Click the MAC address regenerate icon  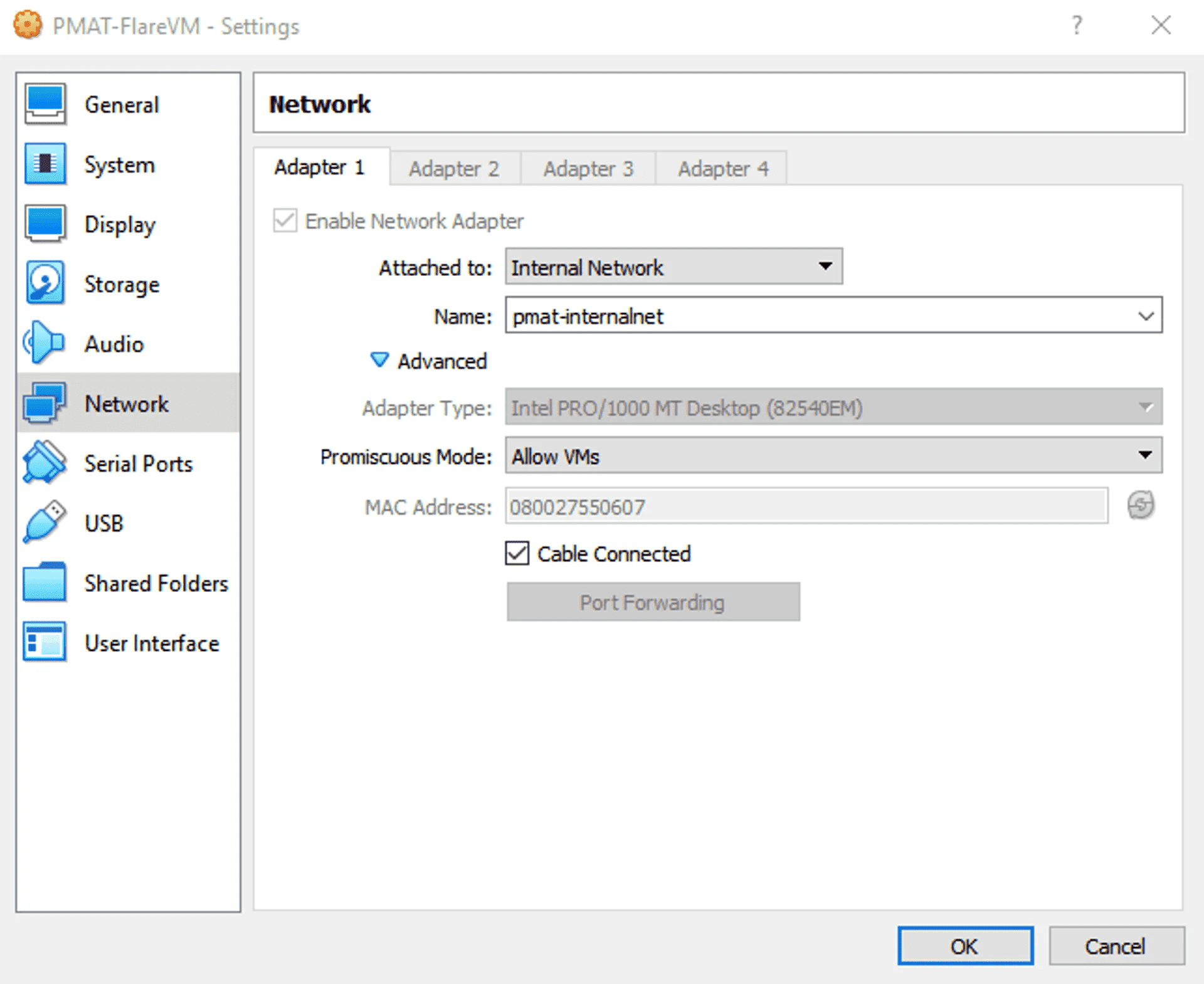[1140, 505]
